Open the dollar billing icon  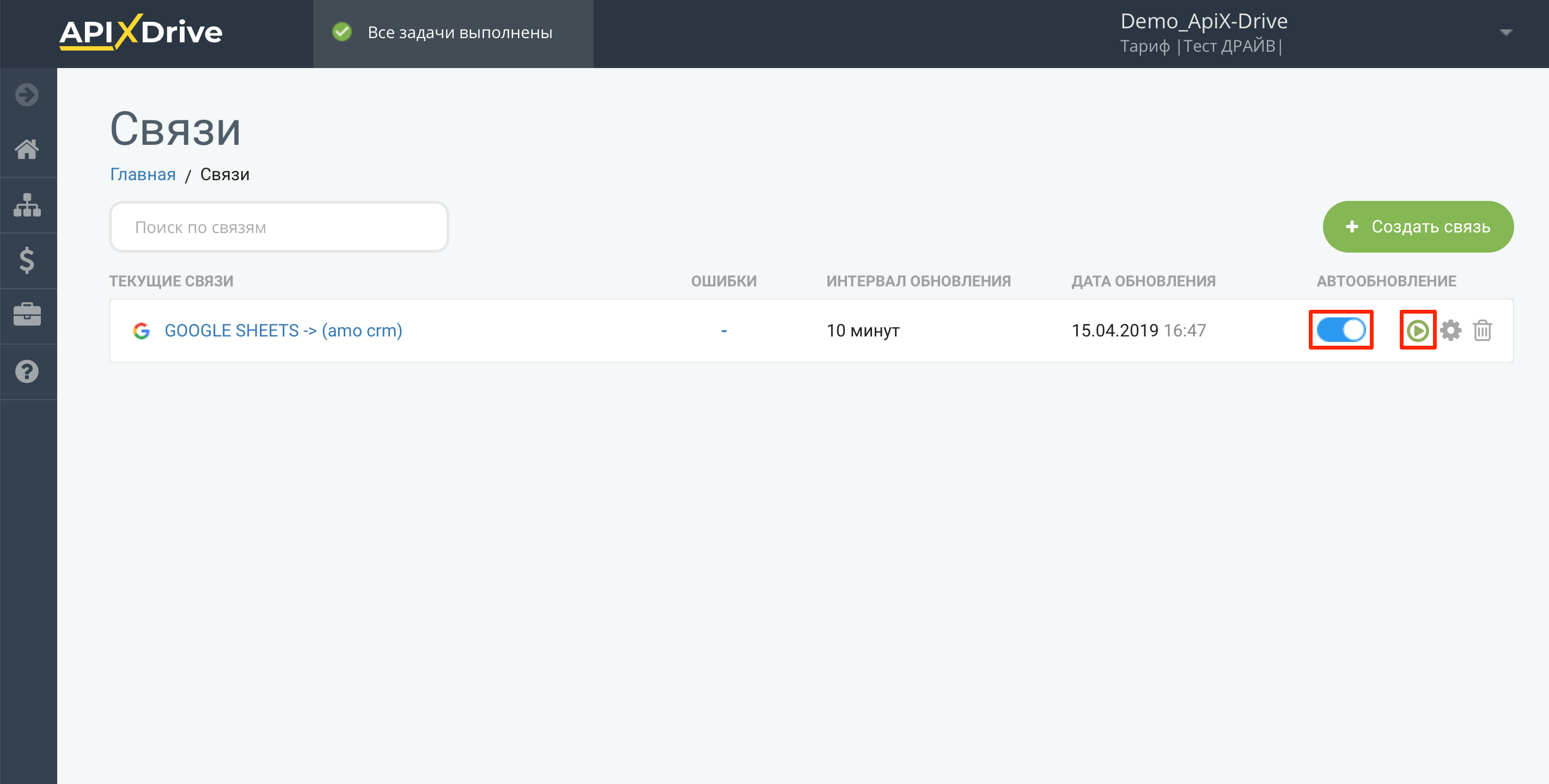point(27,260)
